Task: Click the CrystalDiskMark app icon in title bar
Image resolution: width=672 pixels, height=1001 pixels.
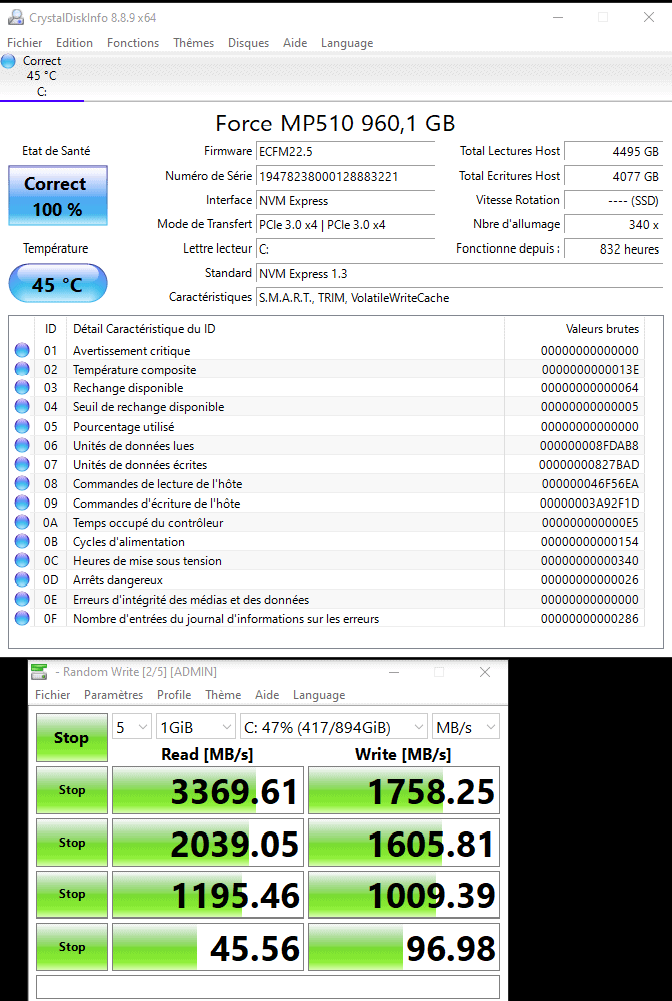Action: (x=40, y=672)
